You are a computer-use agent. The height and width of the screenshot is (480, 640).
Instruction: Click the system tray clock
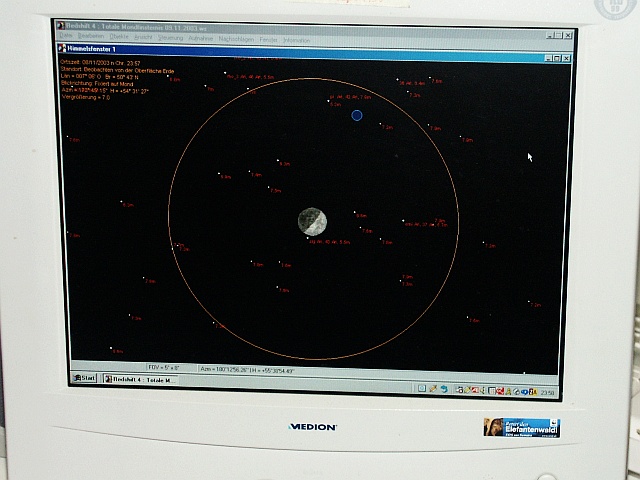coord(547,393)
